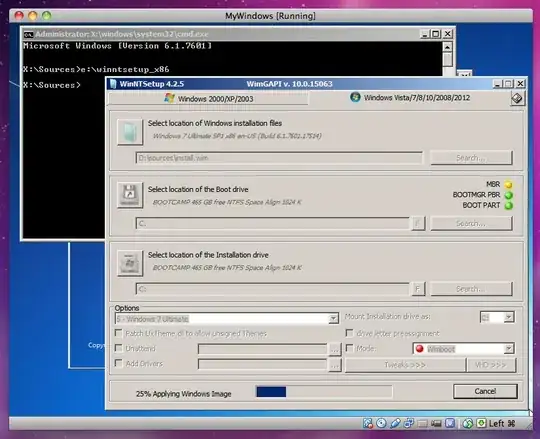540x439 pixels.
Task: Click the cmd window scrollbar thumb
Action: click(x=447, y=60)
